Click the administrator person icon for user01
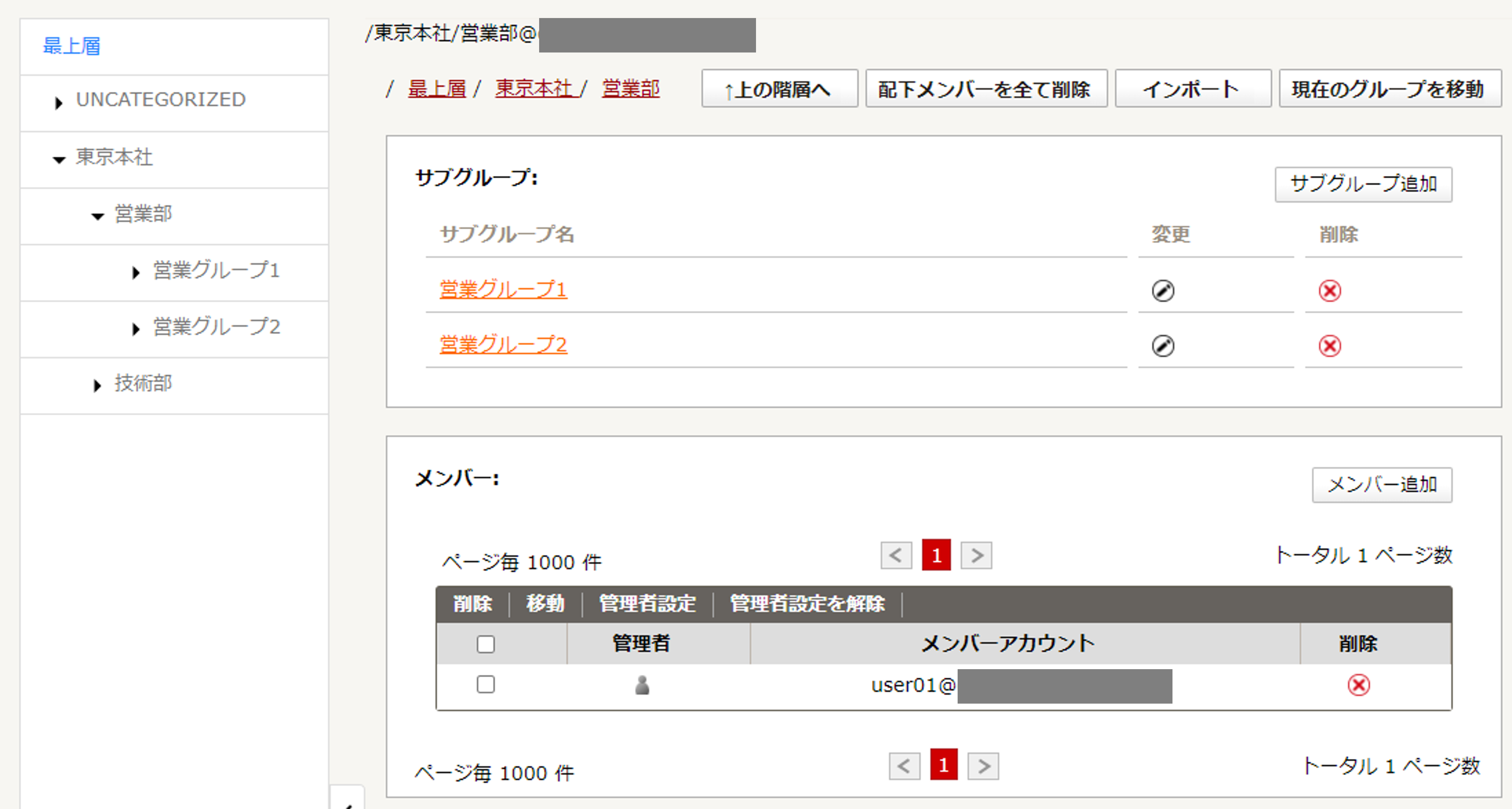This screenshot has width=1512, height=809. point(642,685)
